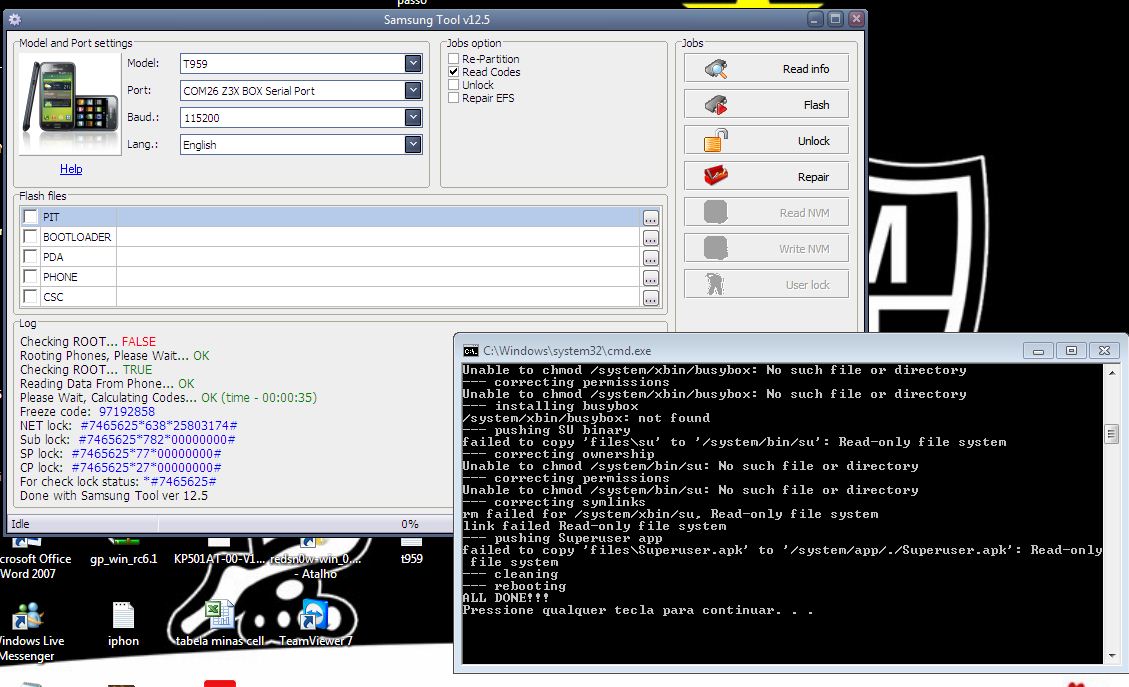The image size is (1129, 687).
Task: Browse for CSC file with ellipsis button
Action: (x=650, y=298)
